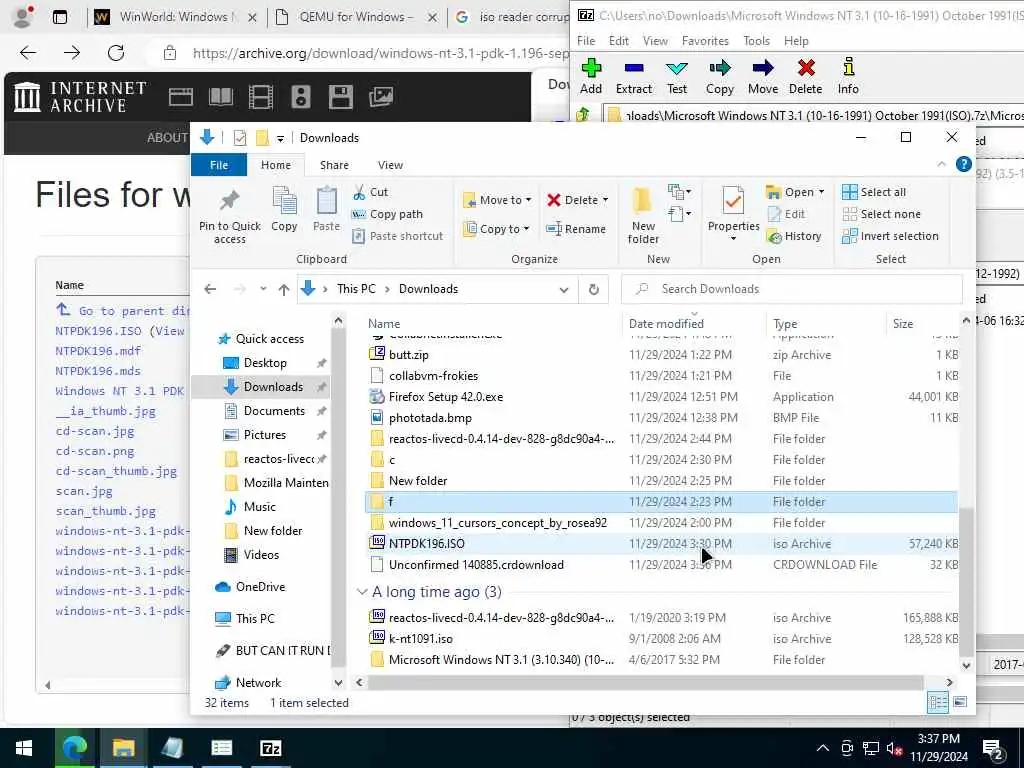This screenshot has width=1024, height=768.
Task: Switch to large icons view in Explorer
Action: click(960, 702)
